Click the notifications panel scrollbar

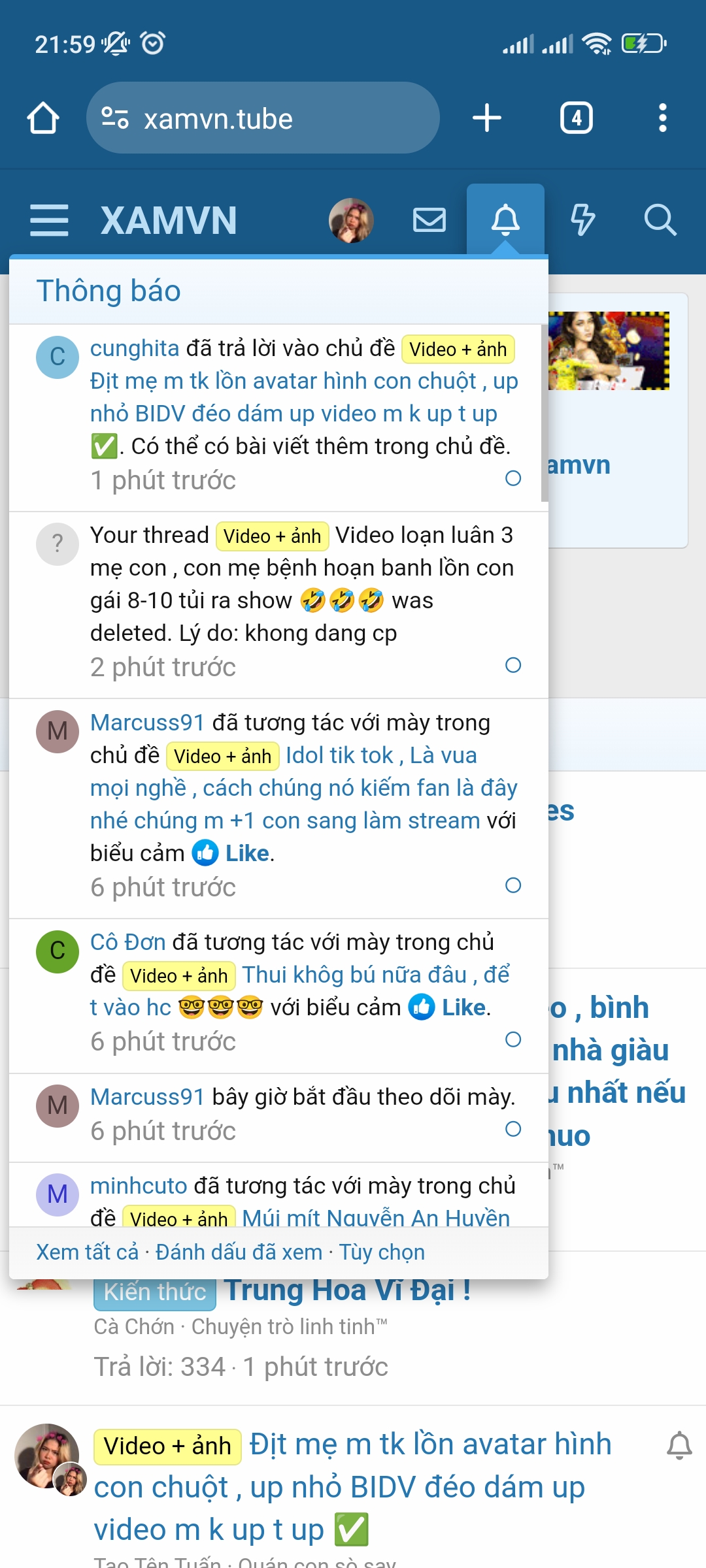click(x=544, y=413)
